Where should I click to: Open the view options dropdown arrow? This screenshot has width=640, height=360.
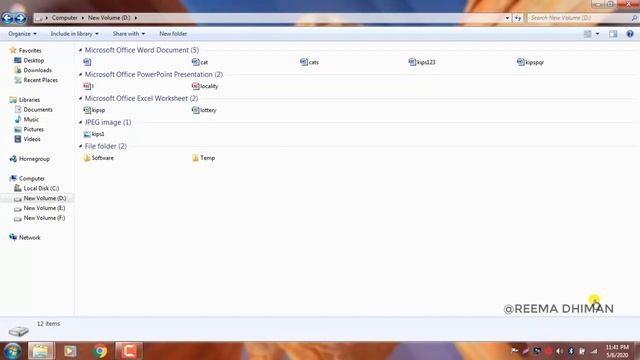597,34
